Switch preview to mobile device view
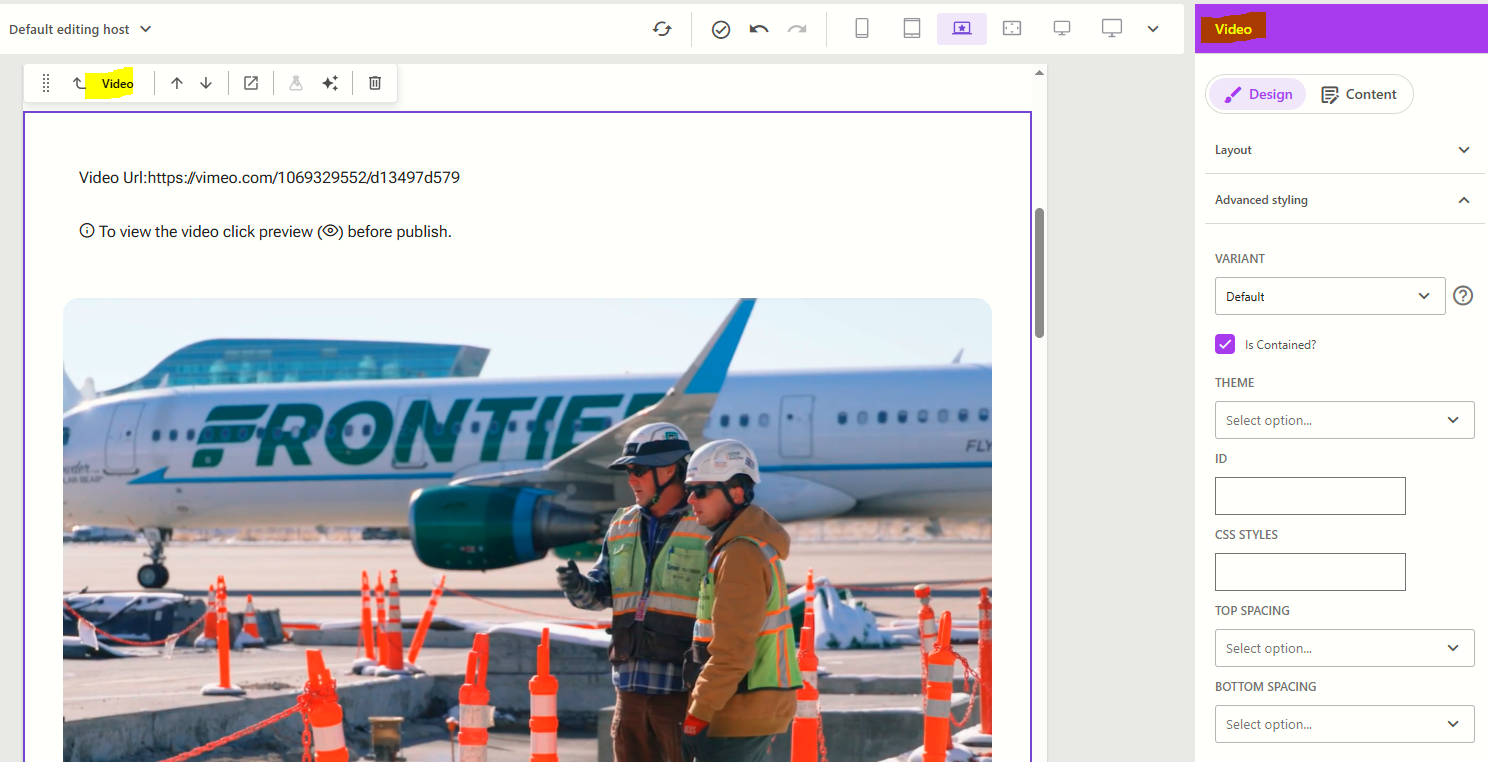 pyautogui.click(x=861, y=29)
